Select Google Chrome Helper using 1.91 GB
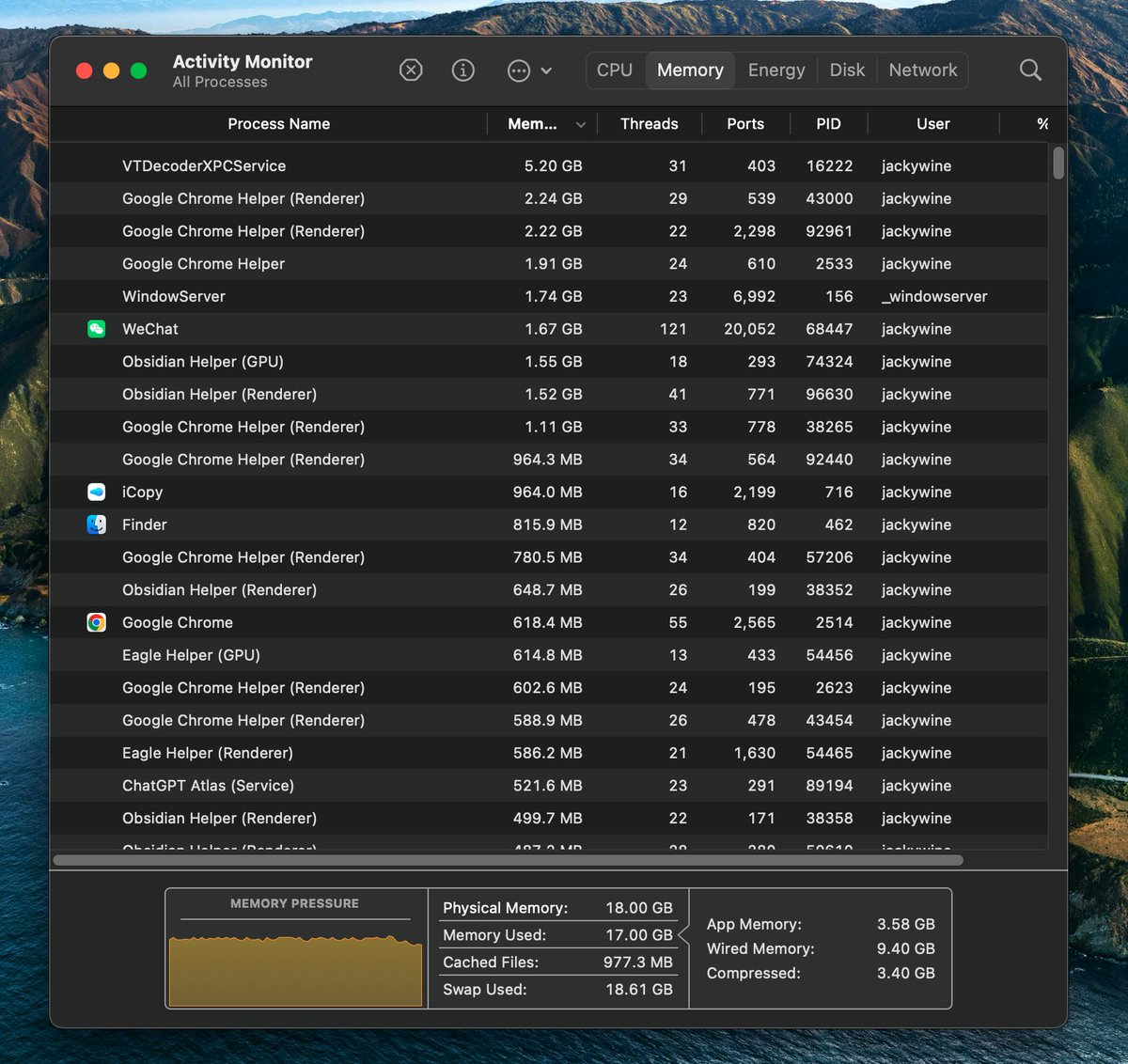 [548, 264]
